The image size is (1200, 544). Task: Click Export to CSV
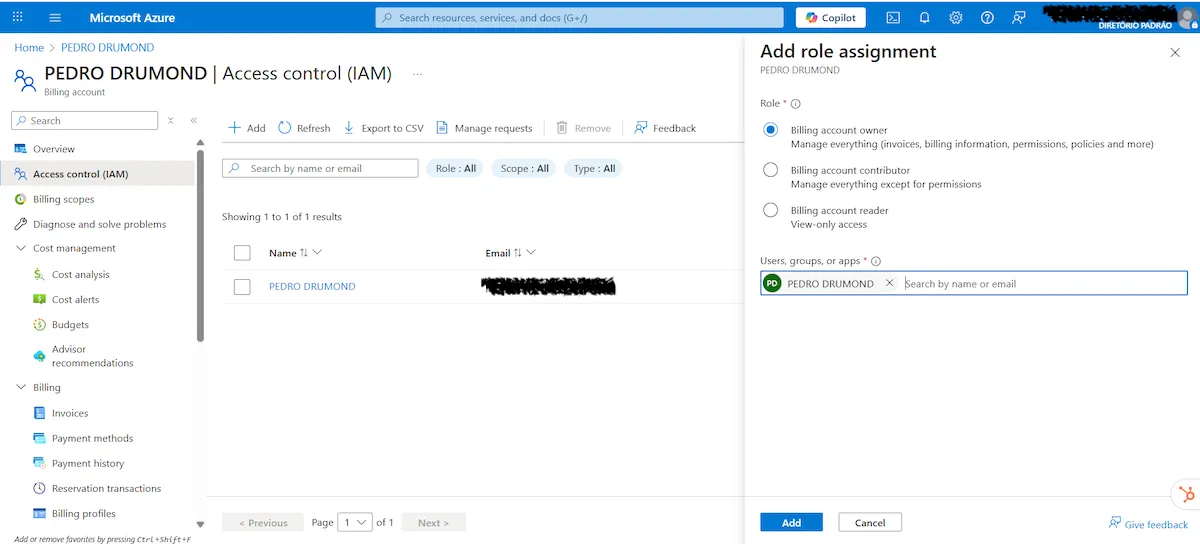(383, 128)
